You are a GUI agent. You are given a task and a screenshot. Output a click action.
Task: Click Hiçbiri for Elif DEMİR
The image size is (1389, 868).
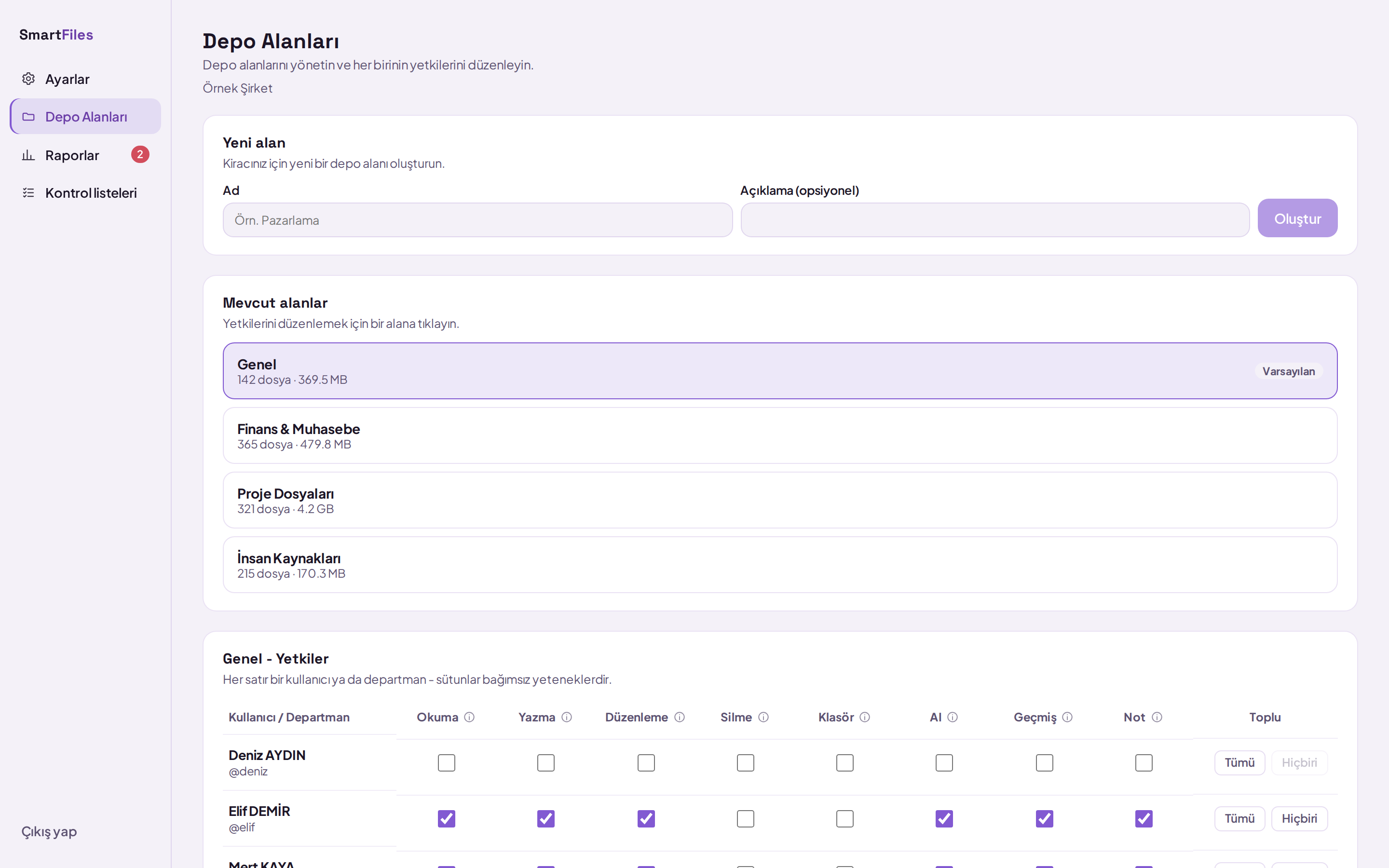(x=1299, y=819)
